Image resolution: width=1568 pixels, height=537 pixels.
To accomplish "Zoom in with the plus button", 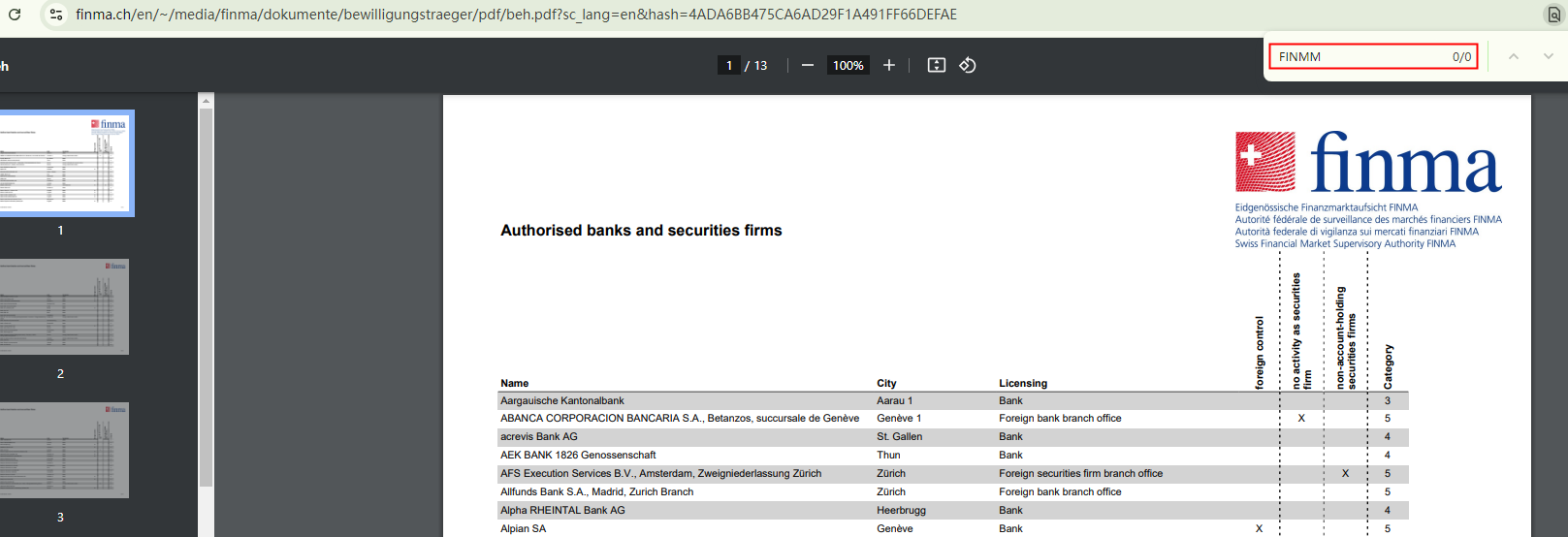I will coord(888,65).
